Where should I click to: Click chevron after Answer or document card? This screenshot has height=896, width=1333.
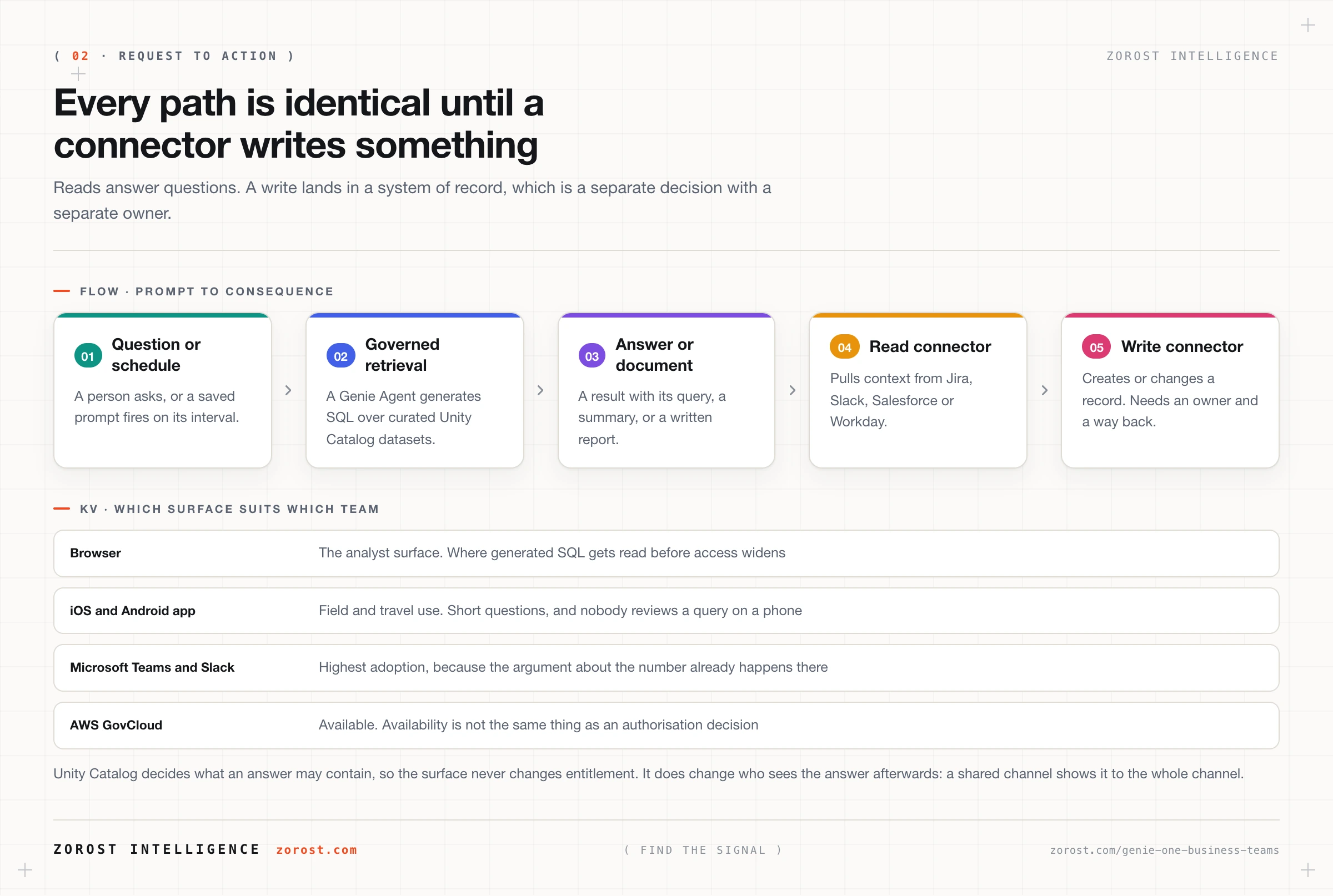click(x=793, y=390)
